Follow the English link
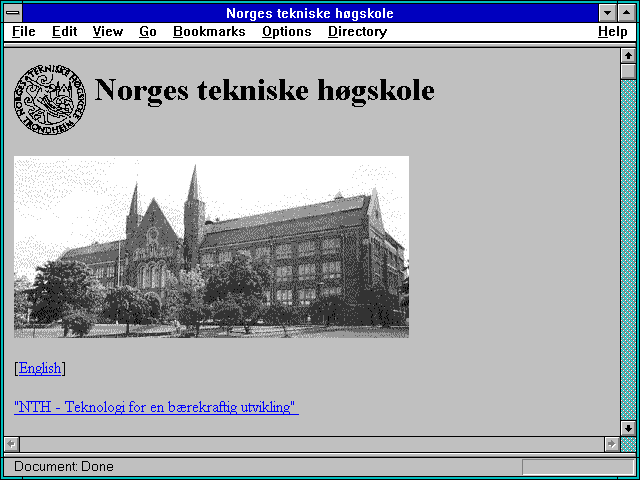640x480 pixels. click(x=40, y=368)
